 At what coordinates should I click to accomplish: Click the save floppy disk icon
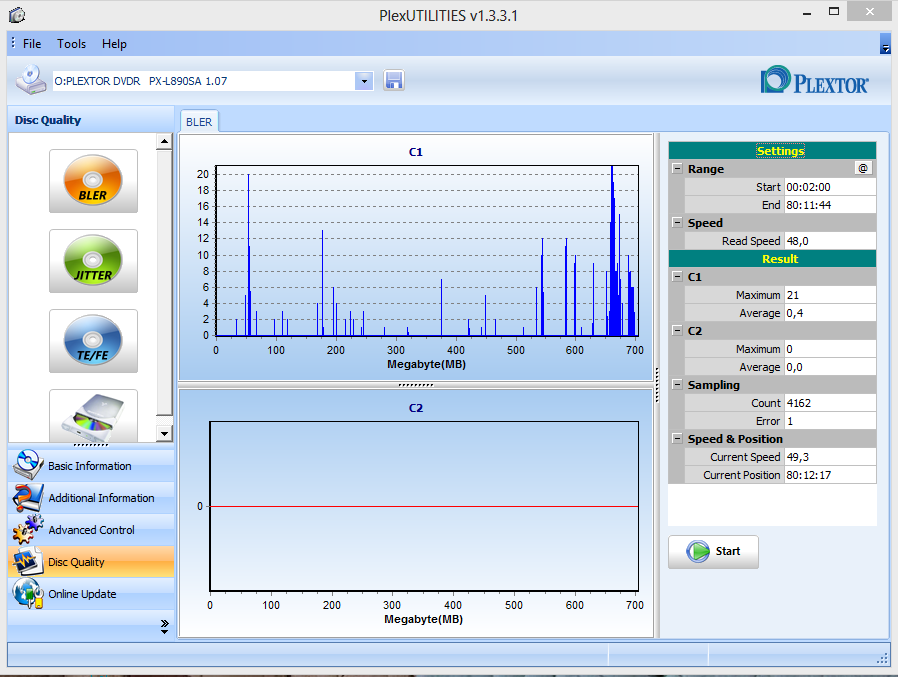pyautogui.click(x=394, y=81)
